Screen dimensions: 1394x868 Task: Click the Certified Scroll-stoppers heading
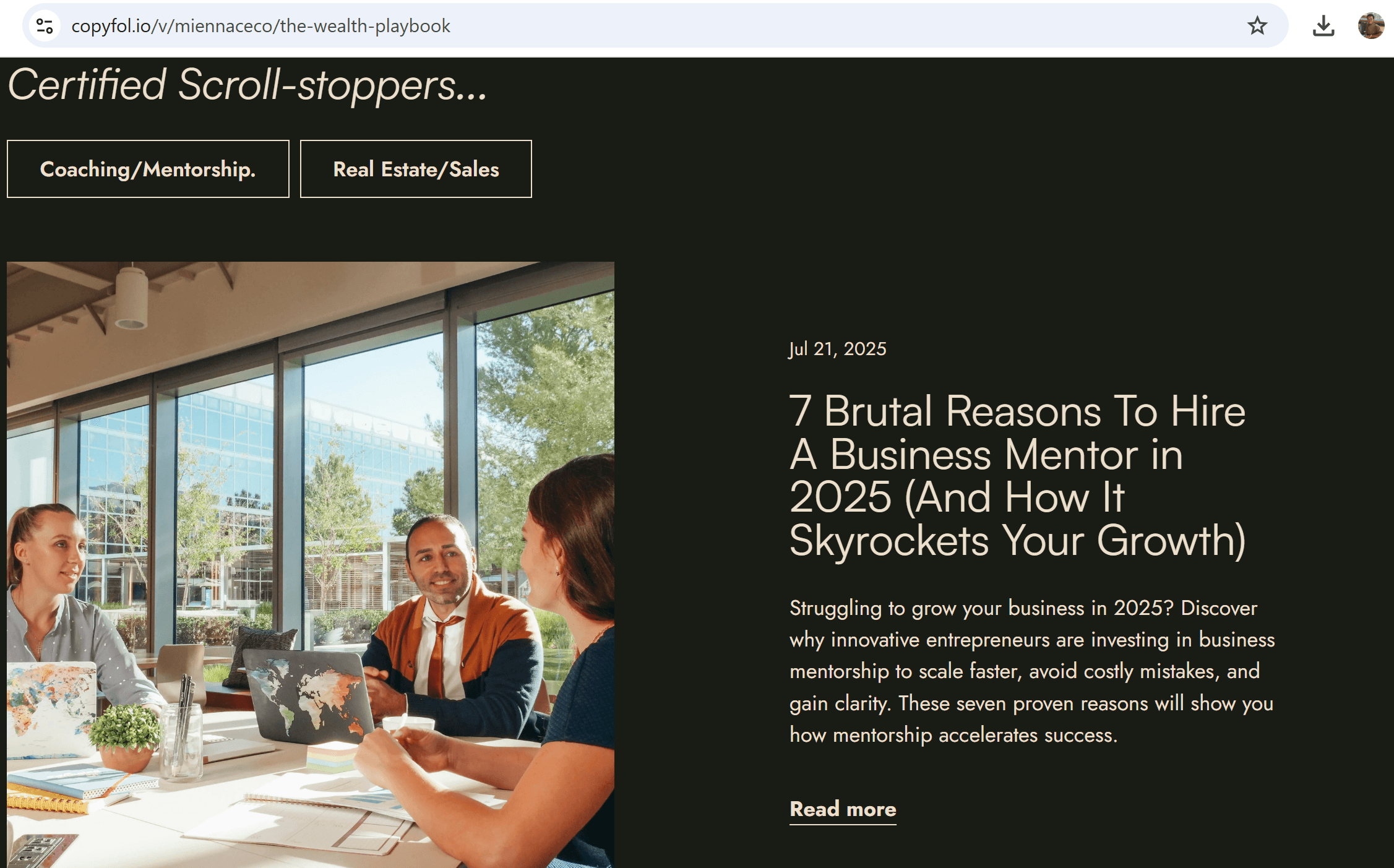pos(247,85)
